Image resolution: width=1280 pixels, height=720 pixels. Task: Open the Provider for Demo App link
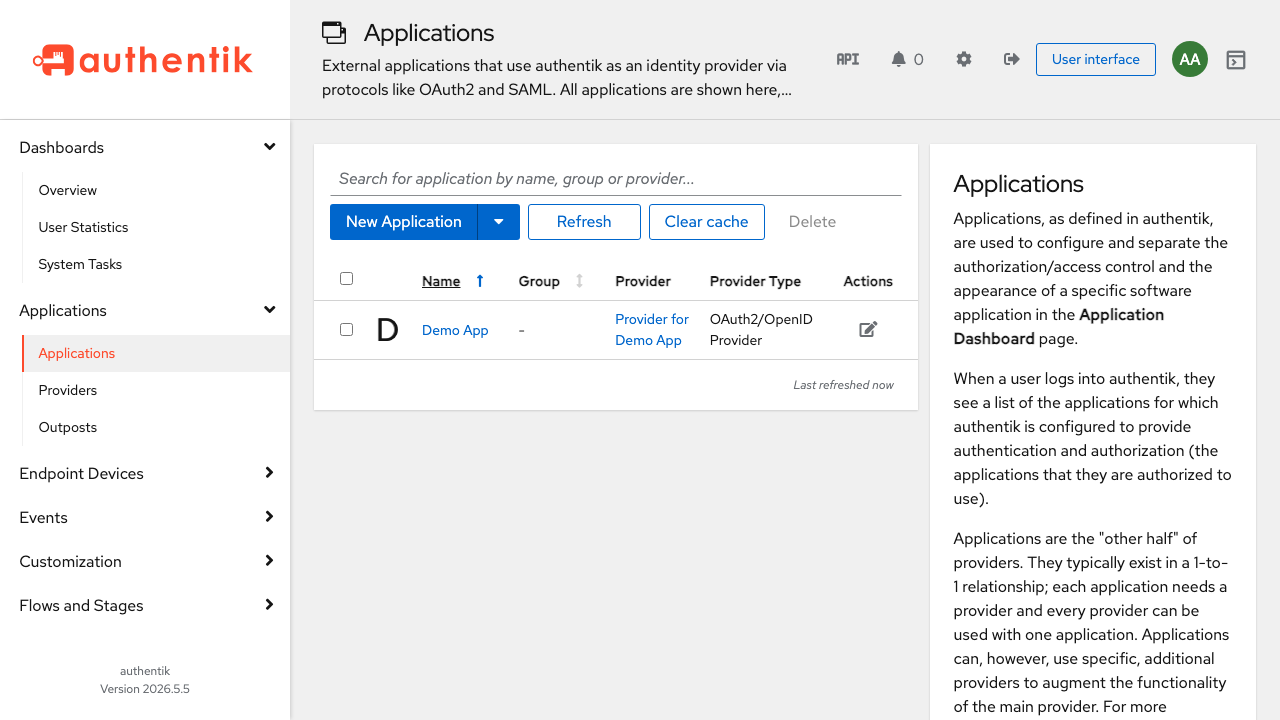(652, 330)
